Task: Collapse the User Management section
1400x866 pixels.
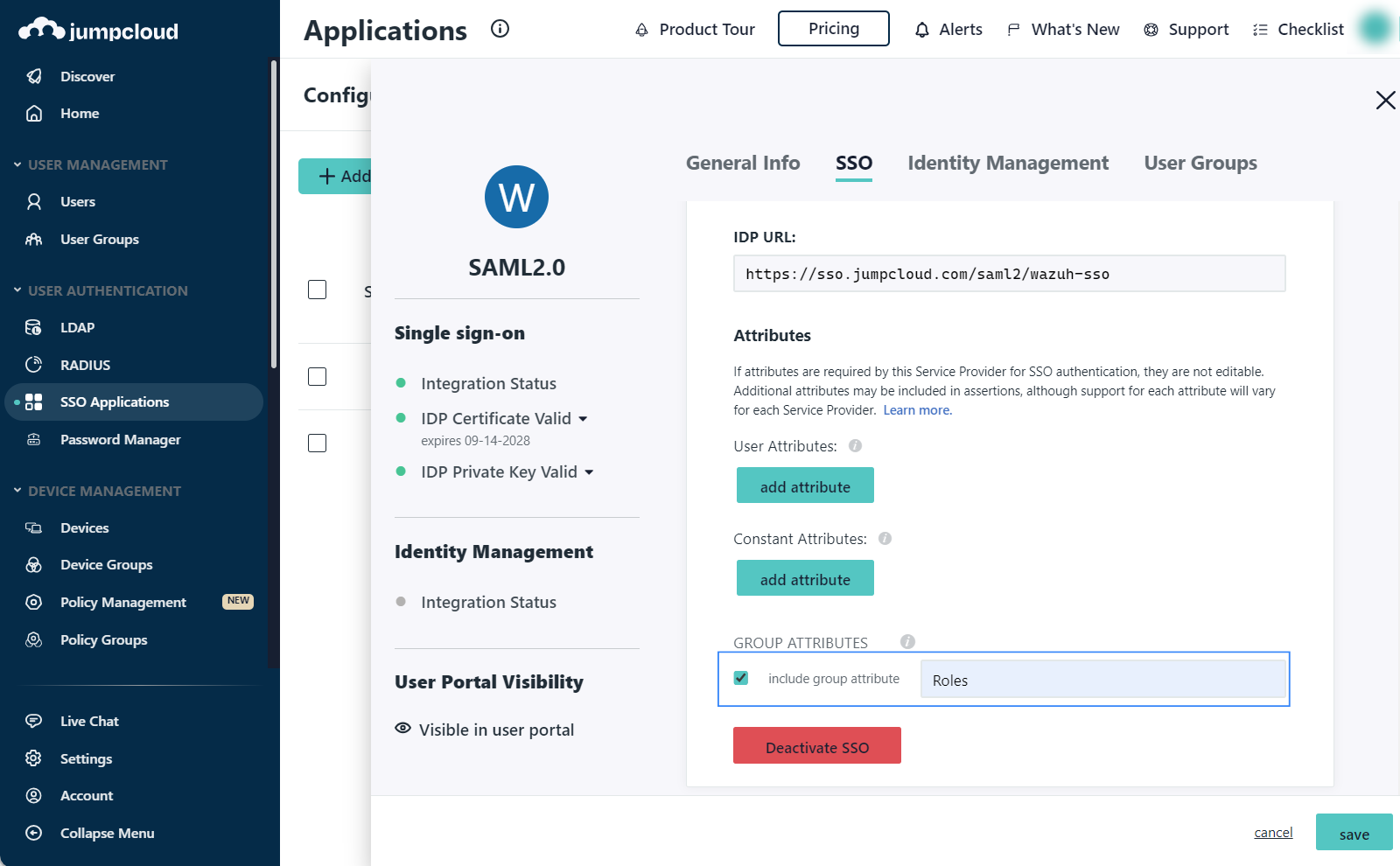Action: tap(17, 164)
